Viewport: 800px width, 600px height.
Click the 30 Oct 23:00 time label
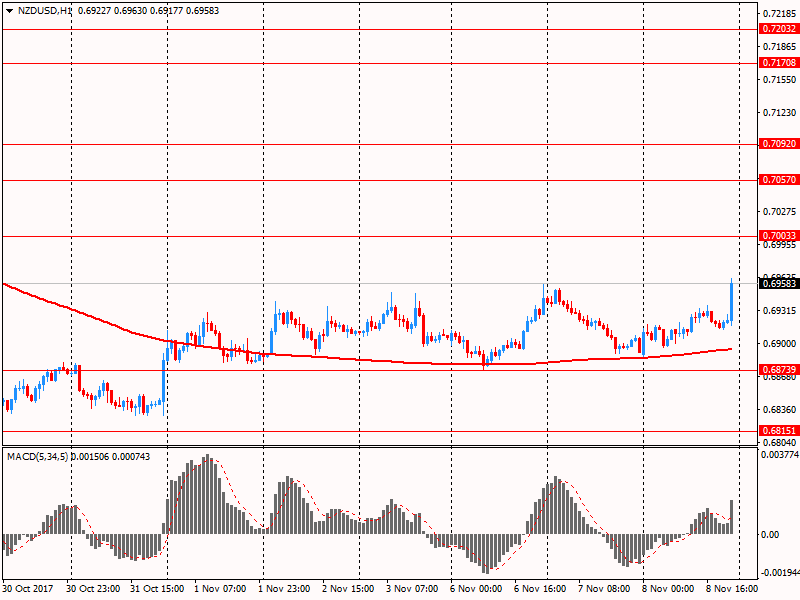93,589
